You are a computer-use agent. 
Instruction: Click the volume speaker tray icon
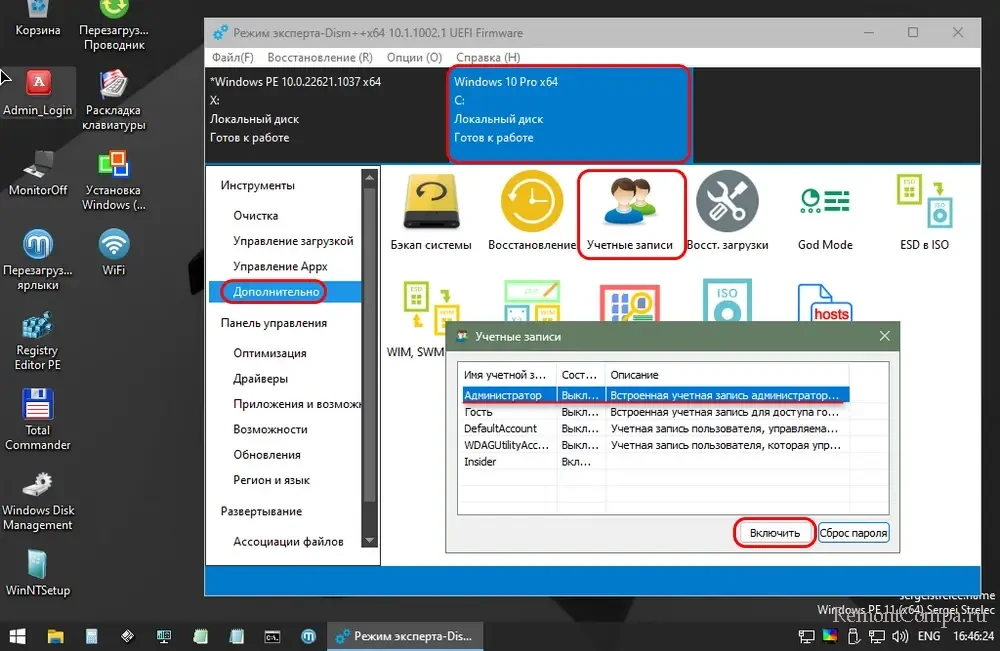pyautogui.click(x=900, y=636)
